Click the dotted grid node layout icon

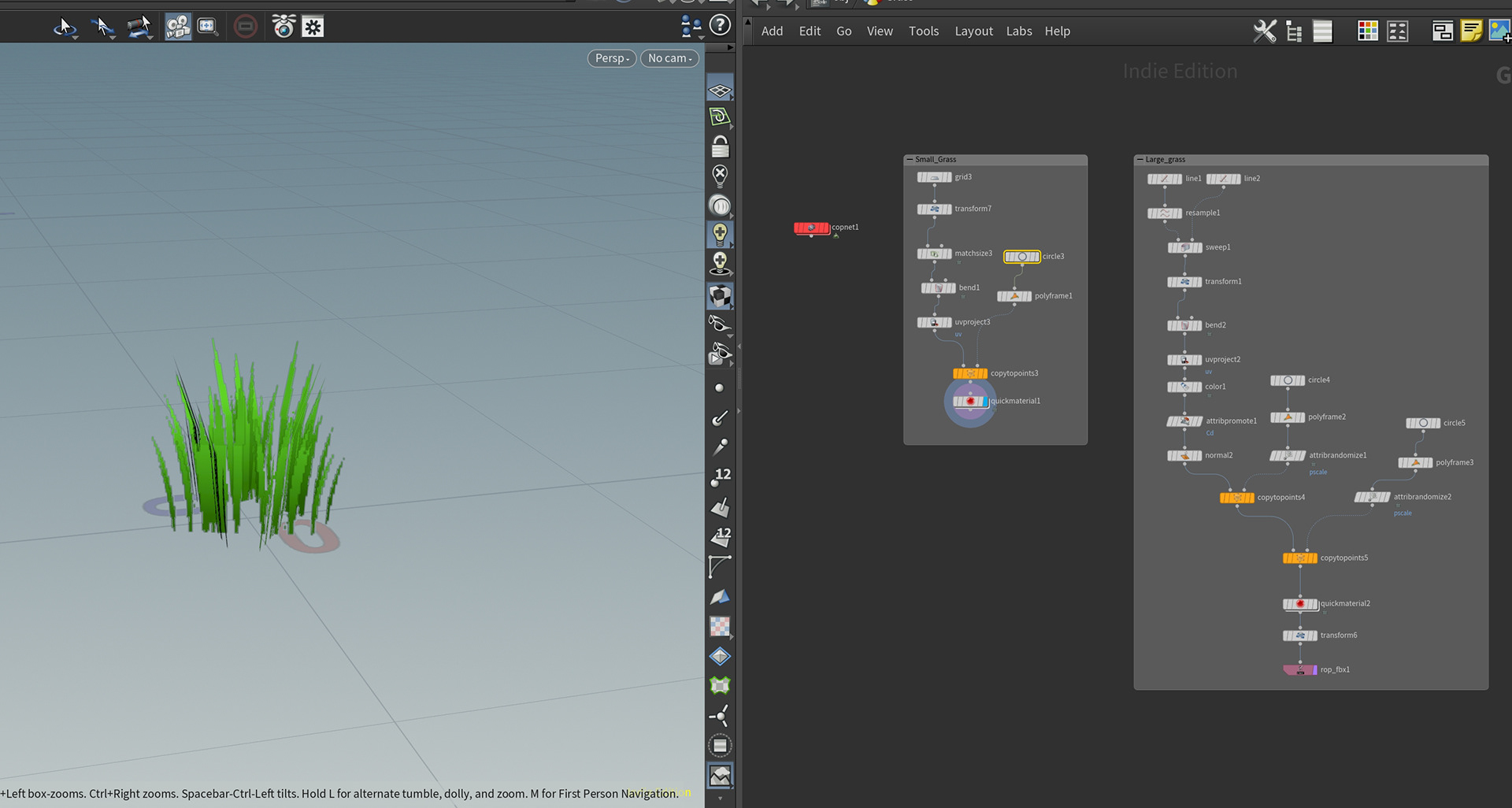1398,32
